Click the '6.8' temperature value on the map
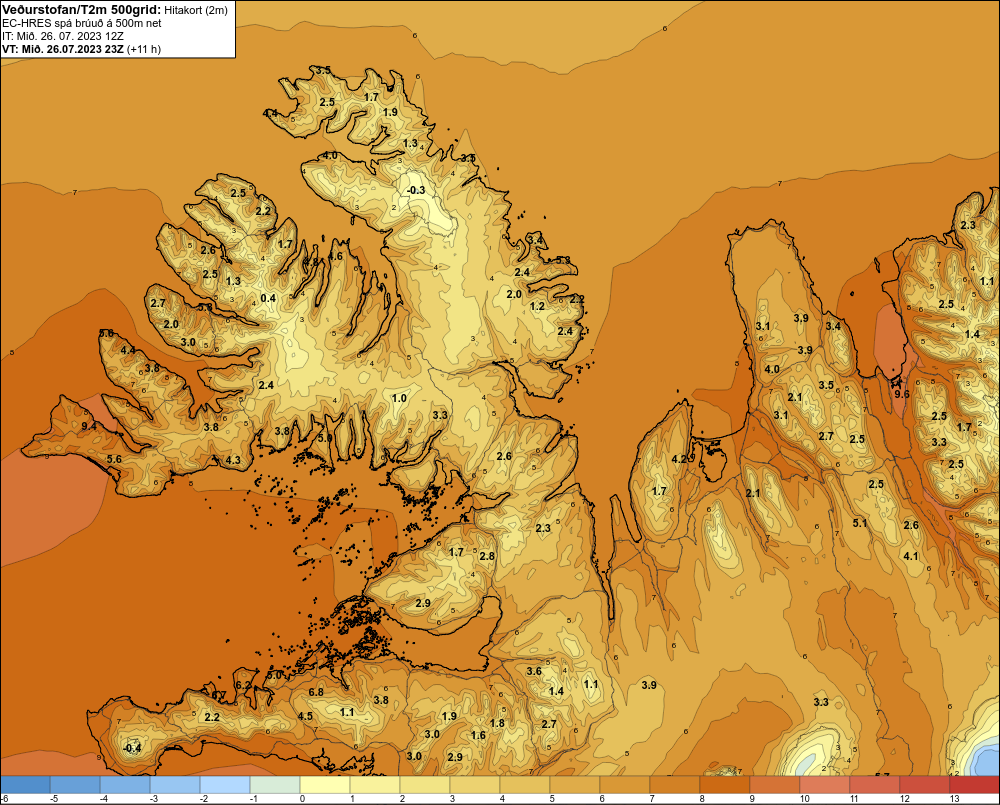This screenshot has height=805, width=1000. [x=316, y=692]
